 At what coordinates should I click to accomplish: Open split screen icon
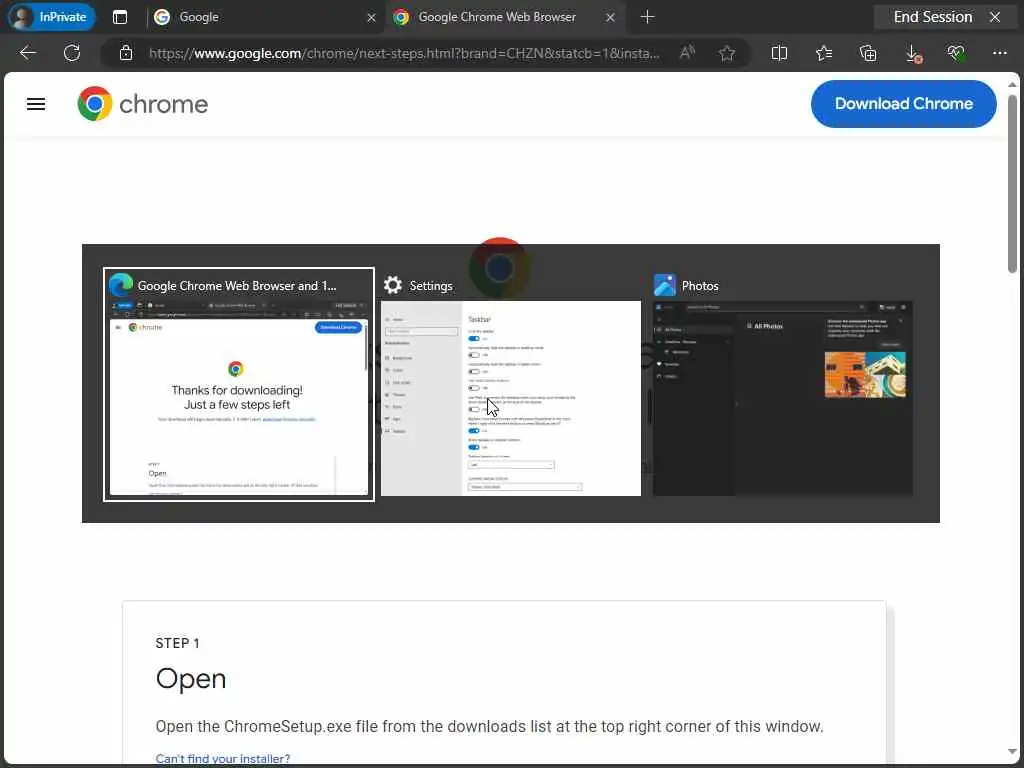[x=779, y=53]
